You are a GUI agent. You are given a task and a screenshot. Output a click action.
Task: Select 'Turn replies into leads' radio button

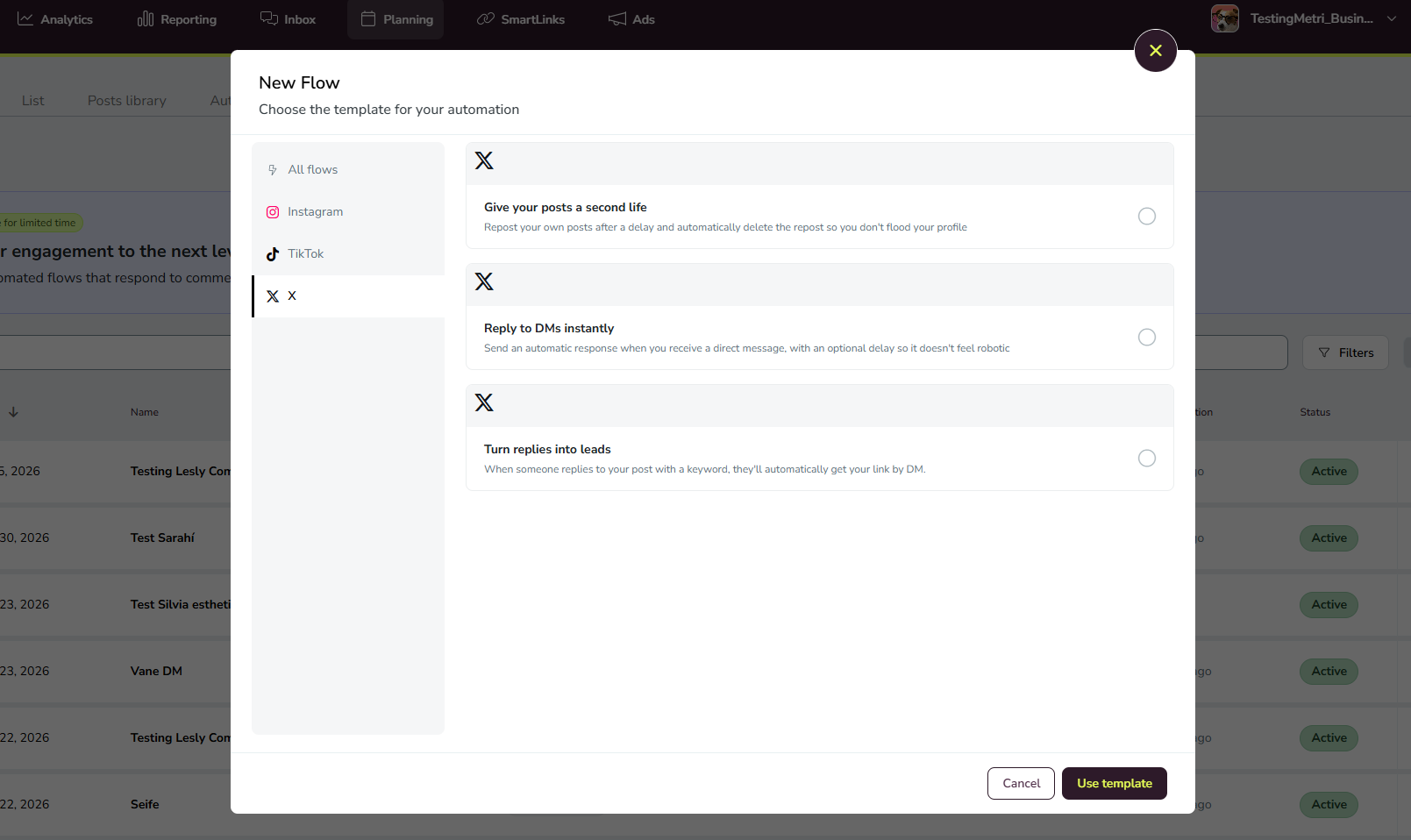(x=1146, y=459)
